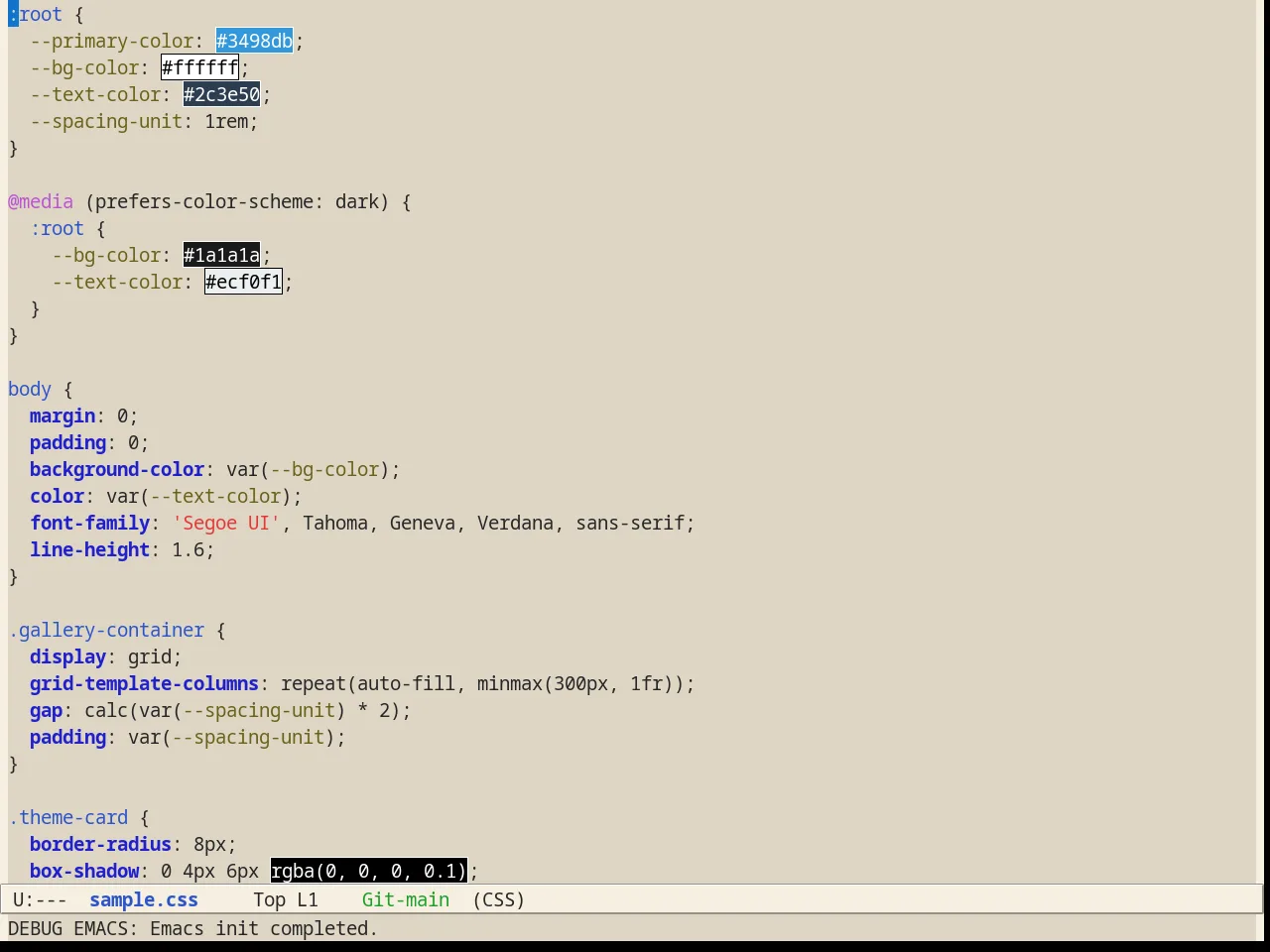The image size is (1270, 952).
Task: Click prefers-color-scheme: dark media query
Action: pyautogui.click(x=237, y=201)
